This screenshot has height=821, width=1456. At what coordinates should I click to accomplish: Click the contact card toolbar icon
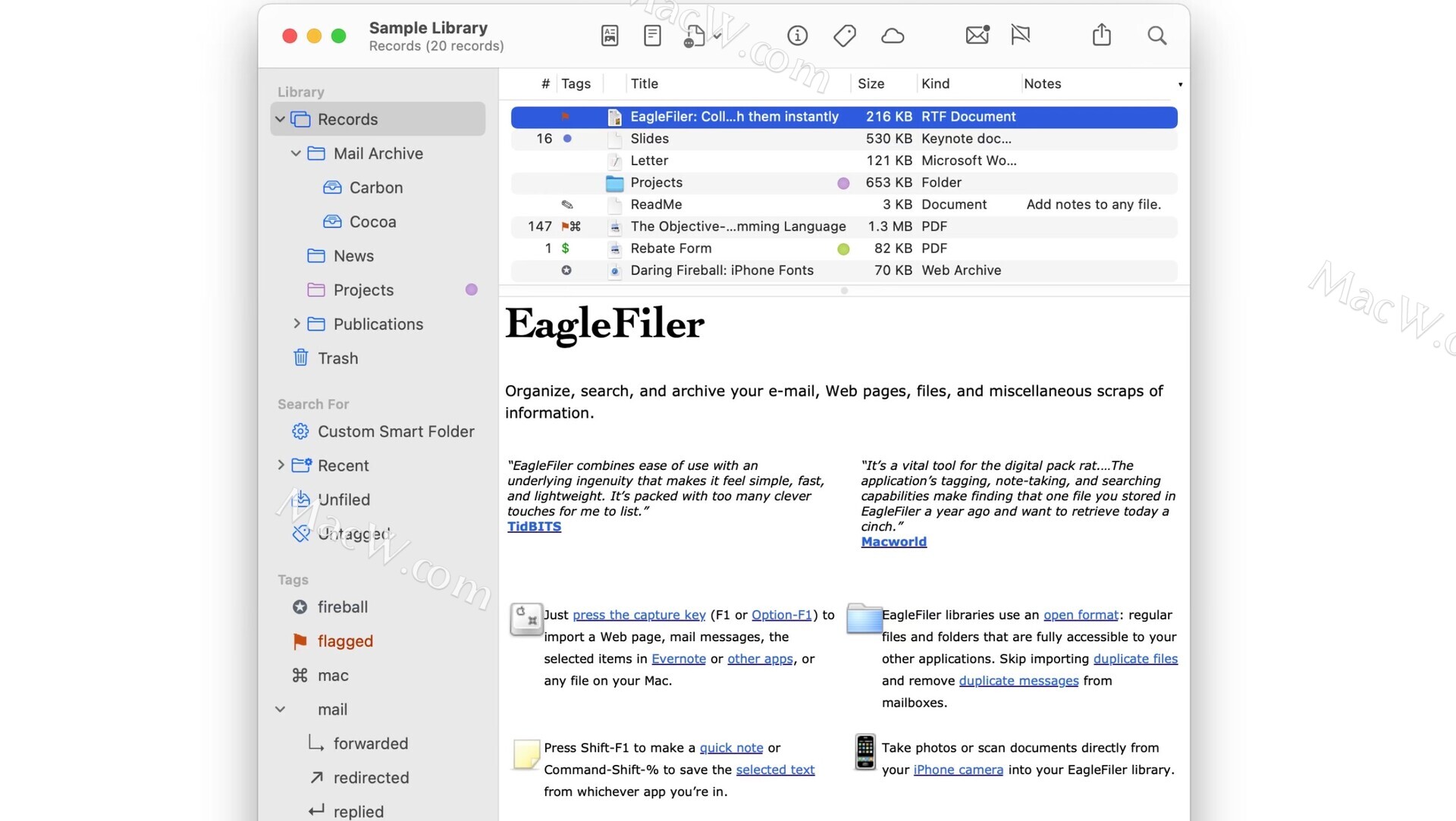pyautogui.click(x=610, y=36)
